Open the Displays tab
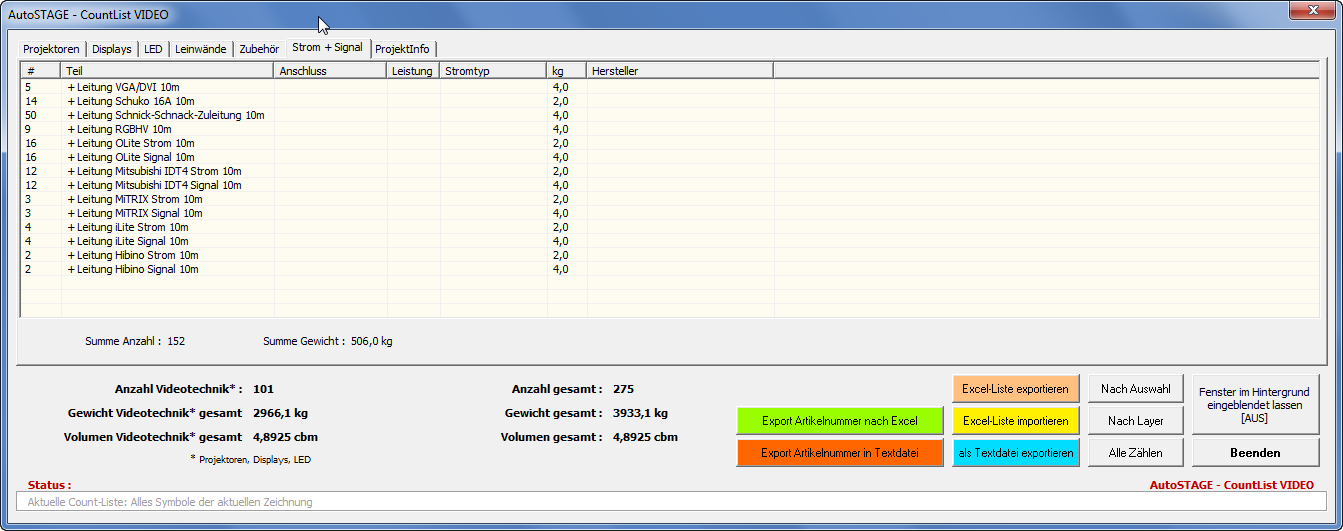The image size is (1343, 531). [112, 49]
